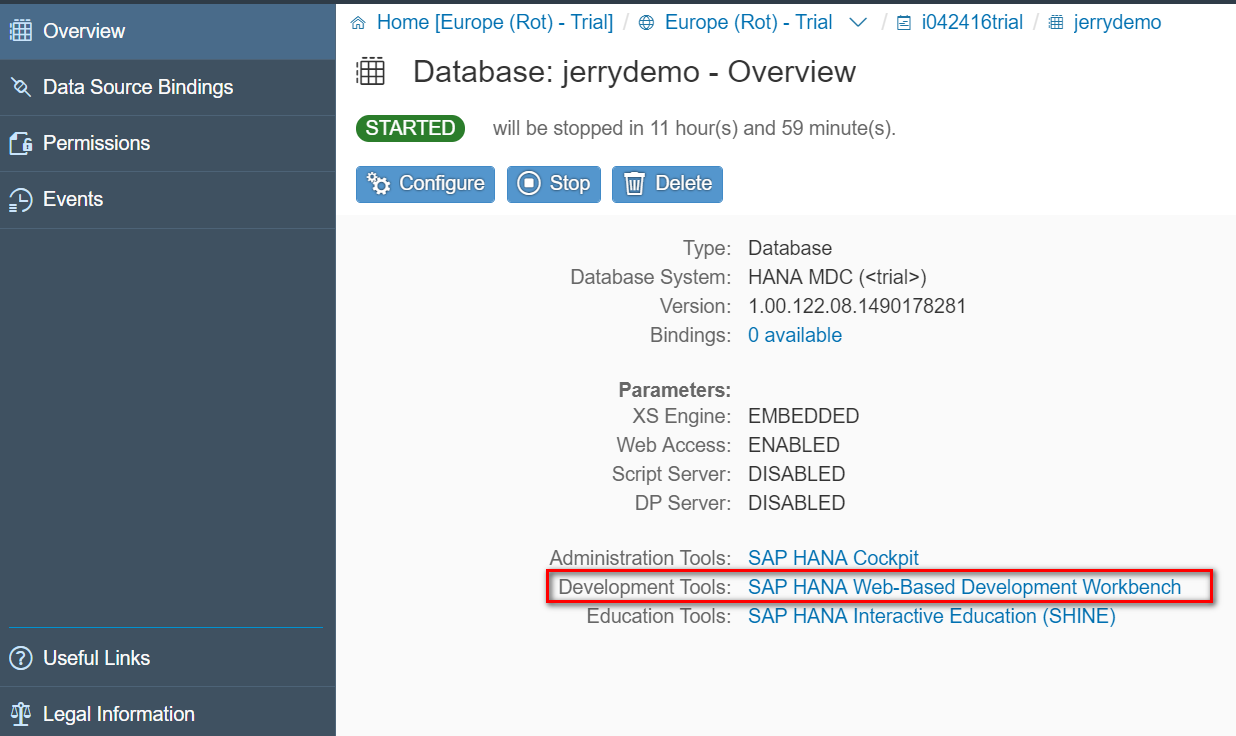Image resolution: width=1236 pixels, height=736 pixels.
Task: Select the DP Server value DISABLED
Action: pos(797,503)
